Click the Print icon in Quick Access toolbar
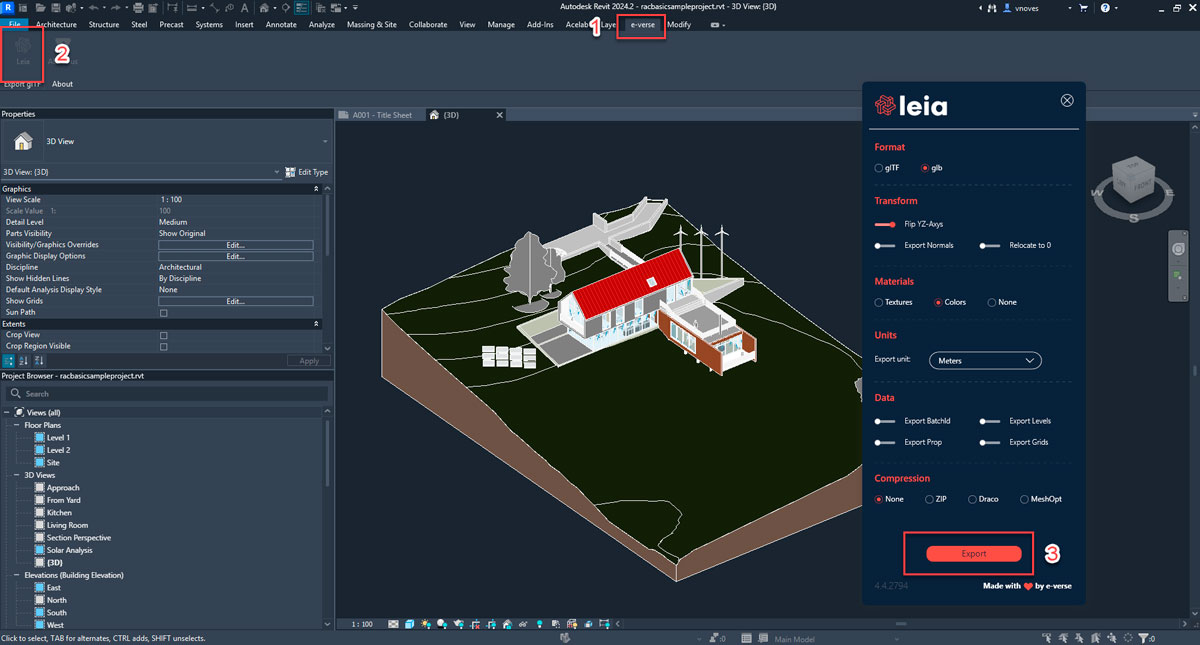The image size is (1200, 645). (x=138, y=7)
